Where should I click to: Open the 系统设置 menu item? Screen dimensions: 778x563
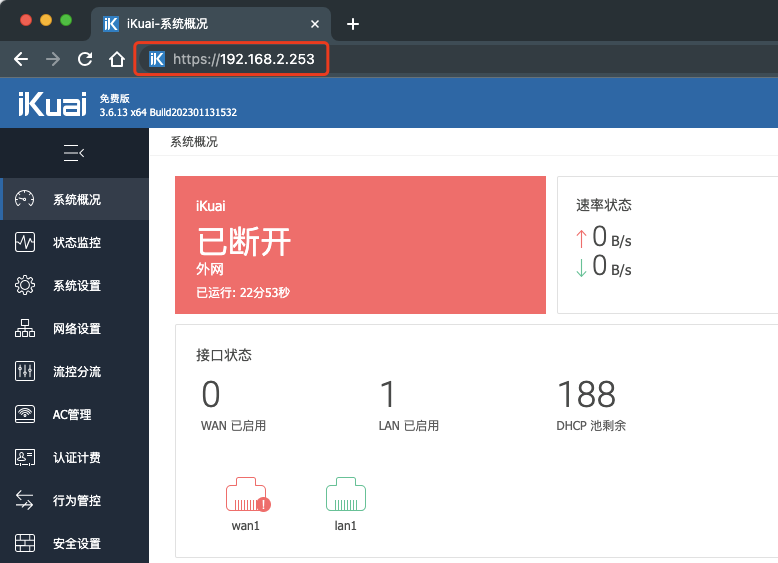click(74, 285)
